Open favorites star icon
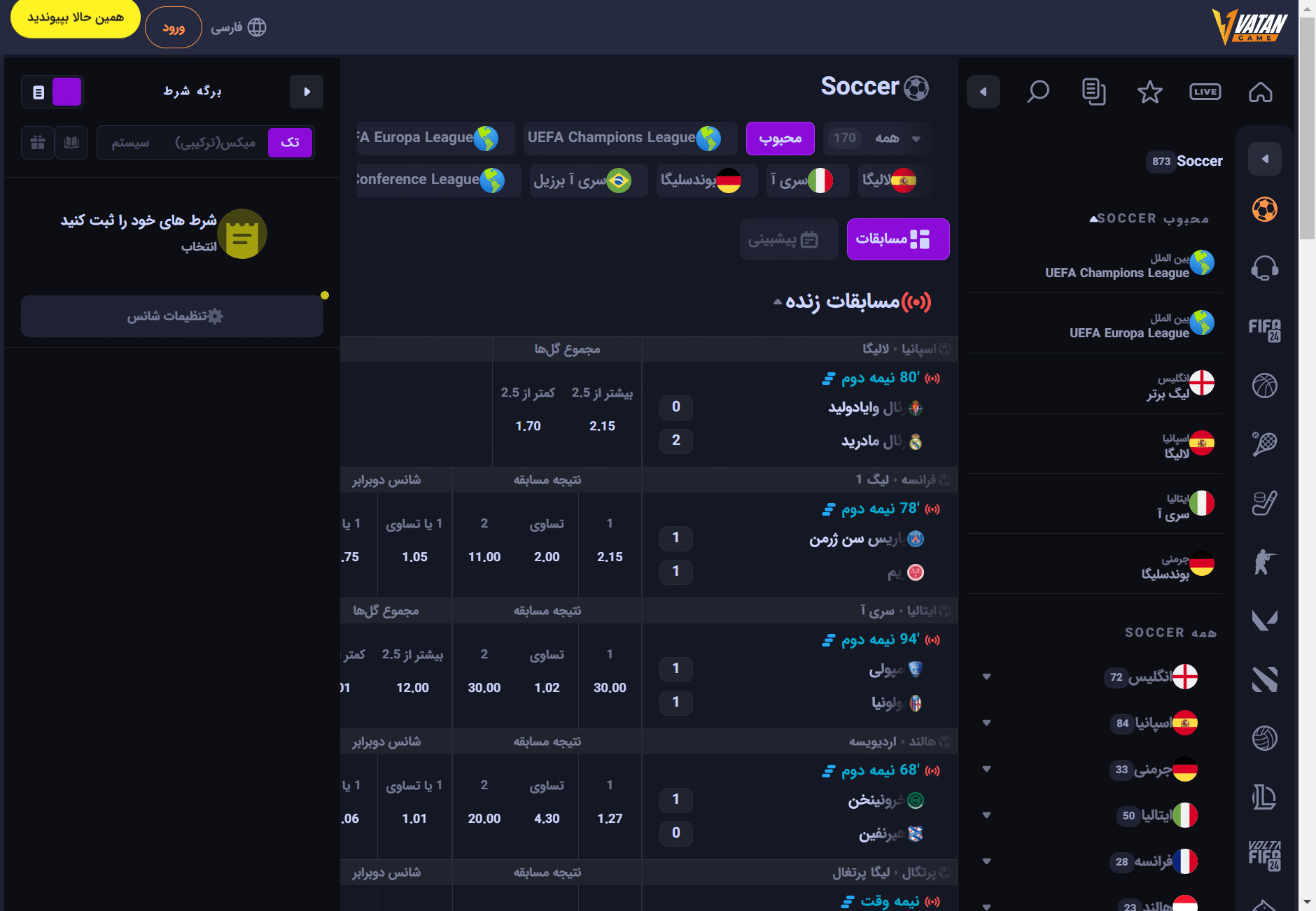 coord(1149,92)
